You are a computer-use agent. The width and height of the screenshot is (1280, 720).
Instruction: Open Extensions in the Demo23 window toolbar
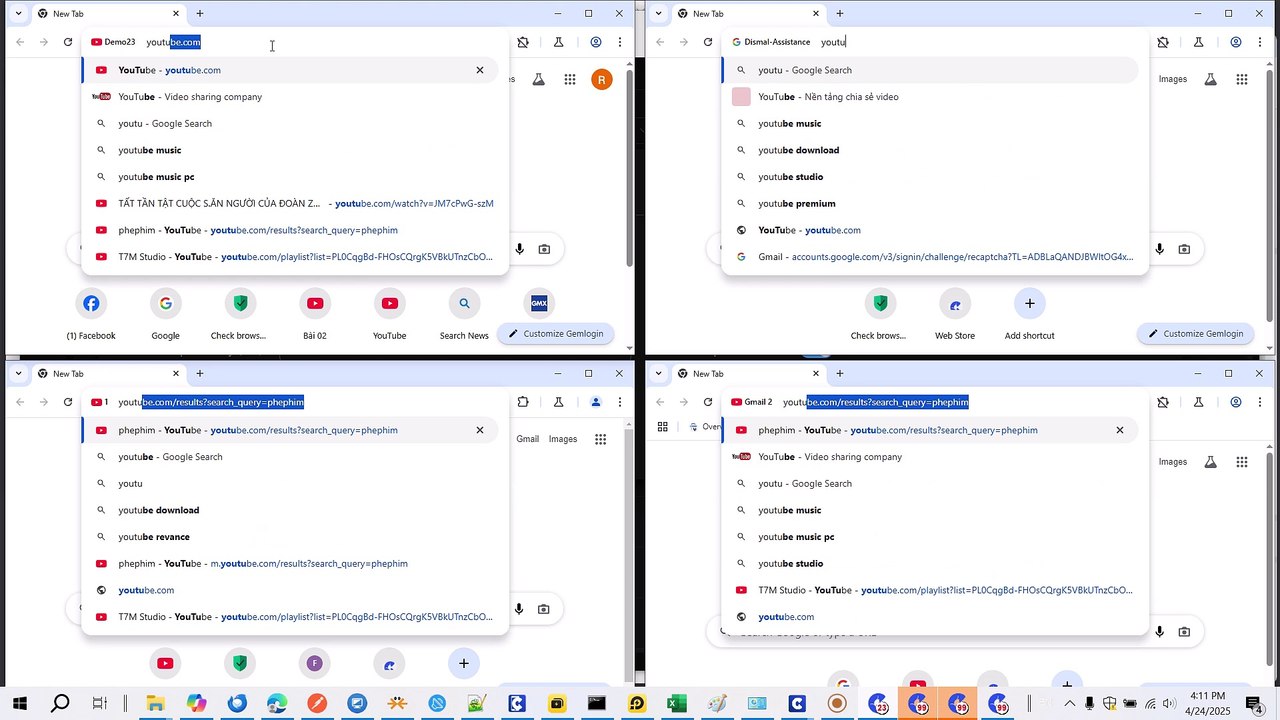523,42
